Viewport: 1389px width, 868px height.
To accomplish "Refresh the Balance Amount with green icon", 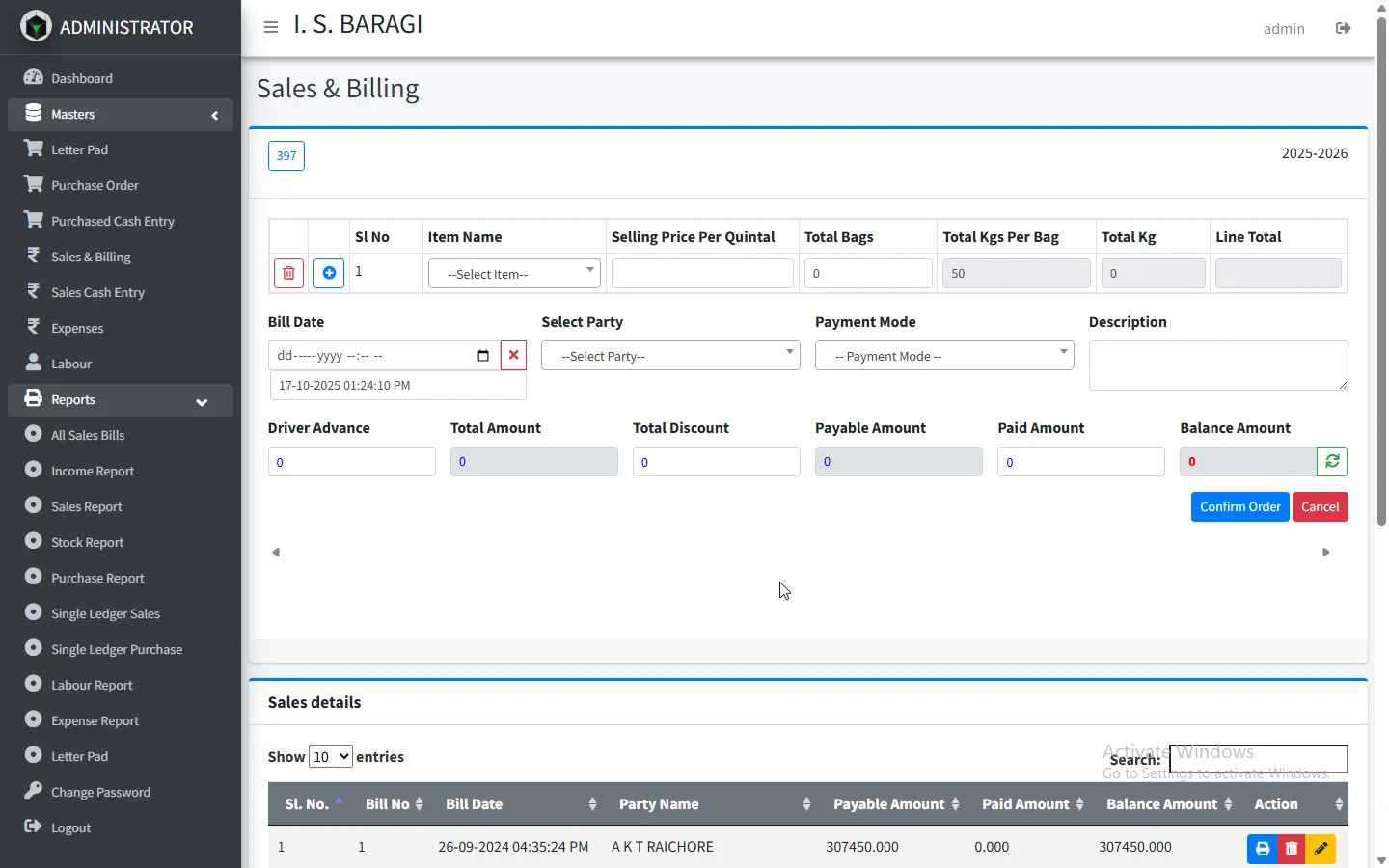I will pyautogui.click(x=1331, y=462).
